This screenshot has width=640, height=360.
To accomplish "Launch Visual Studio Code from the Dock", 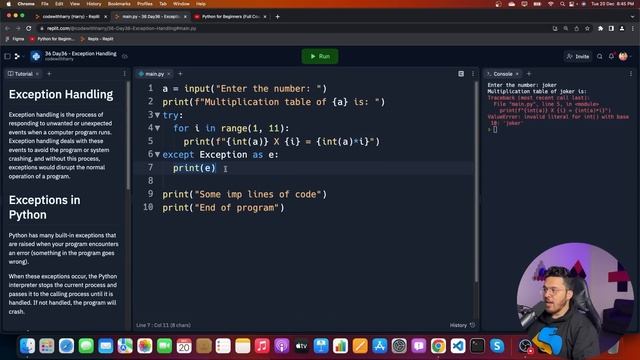I will click(458, 346).
